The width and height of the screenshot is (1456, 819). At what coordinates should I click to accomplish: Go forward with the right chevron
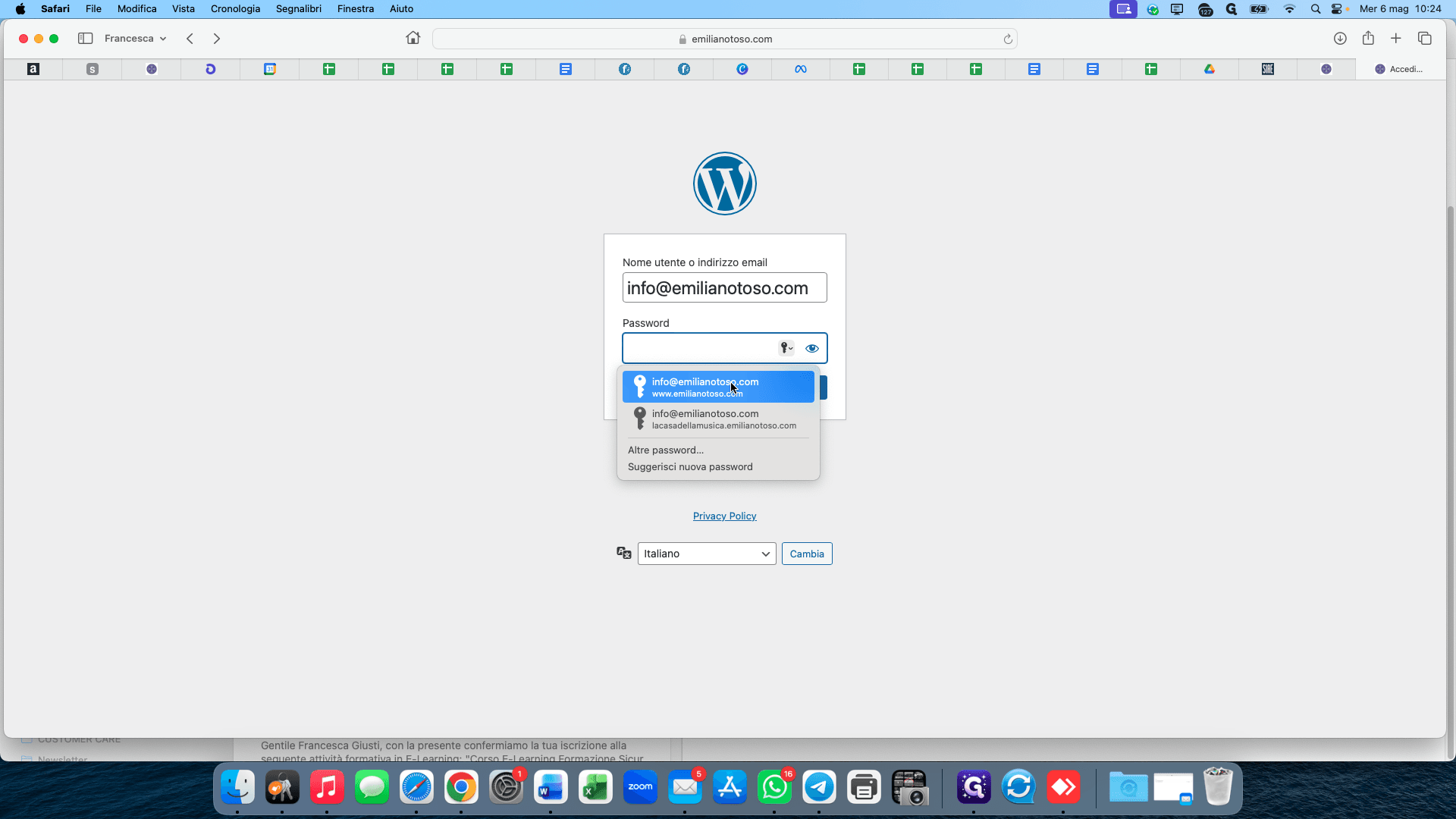pos(217,39)
